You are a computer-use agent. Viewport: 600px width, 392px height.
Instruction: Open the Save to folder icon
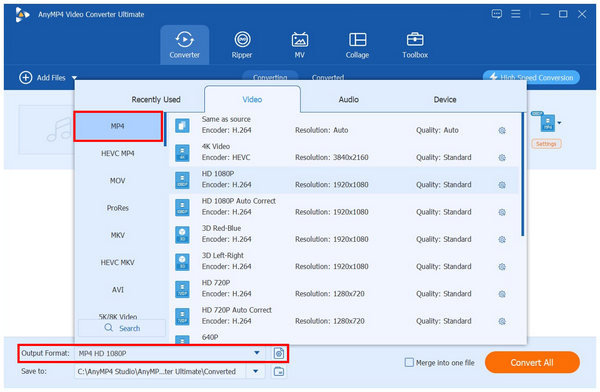point(279,371)
